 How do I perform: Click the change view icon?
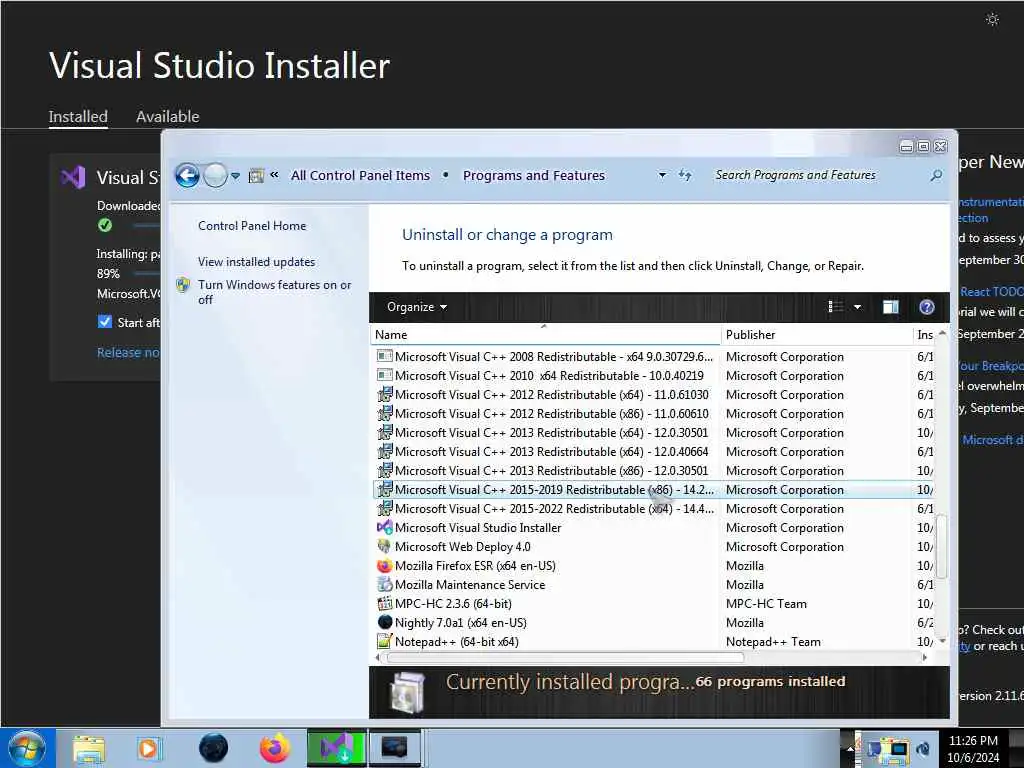click(835, 307)
